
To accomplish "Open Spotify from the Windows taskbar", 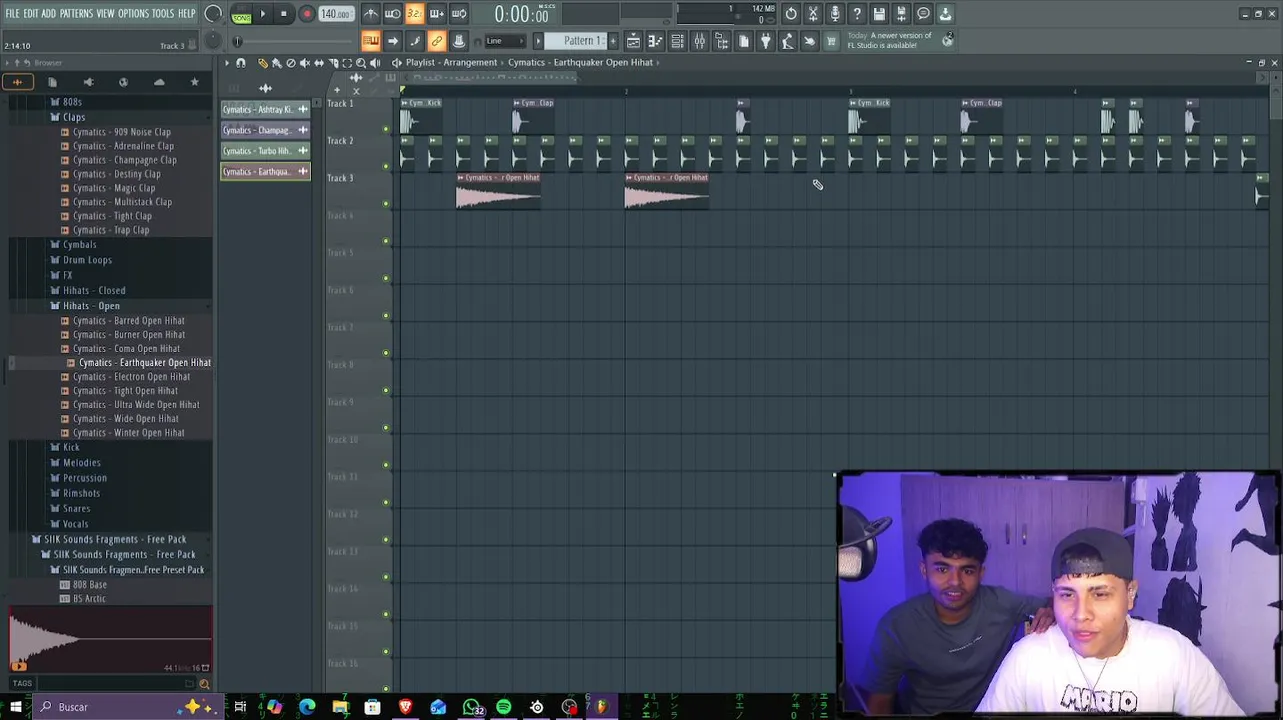I will pos(504,707).
